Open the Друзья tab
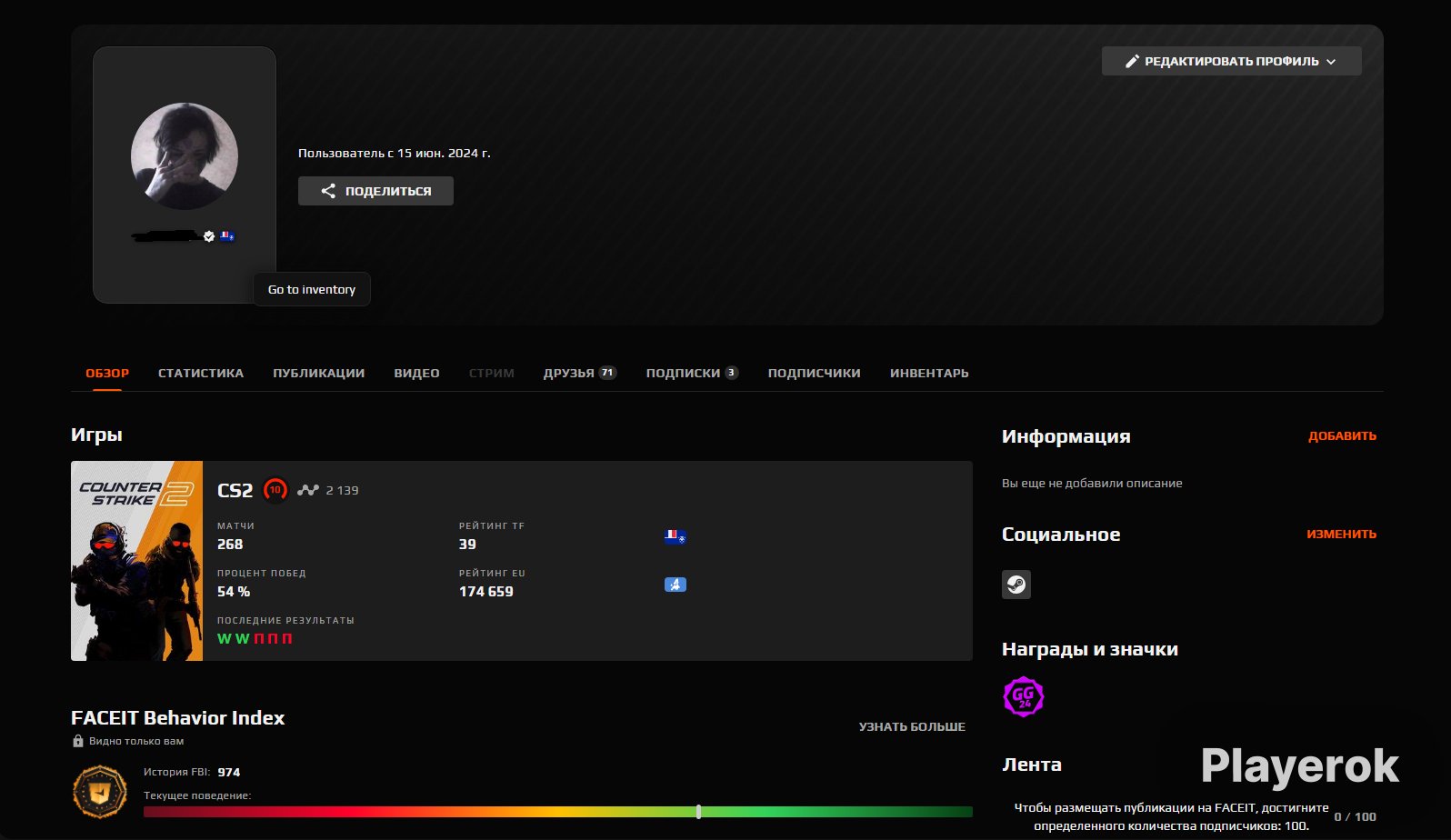This screenshot has width=1451, height=840. point(580,373)
